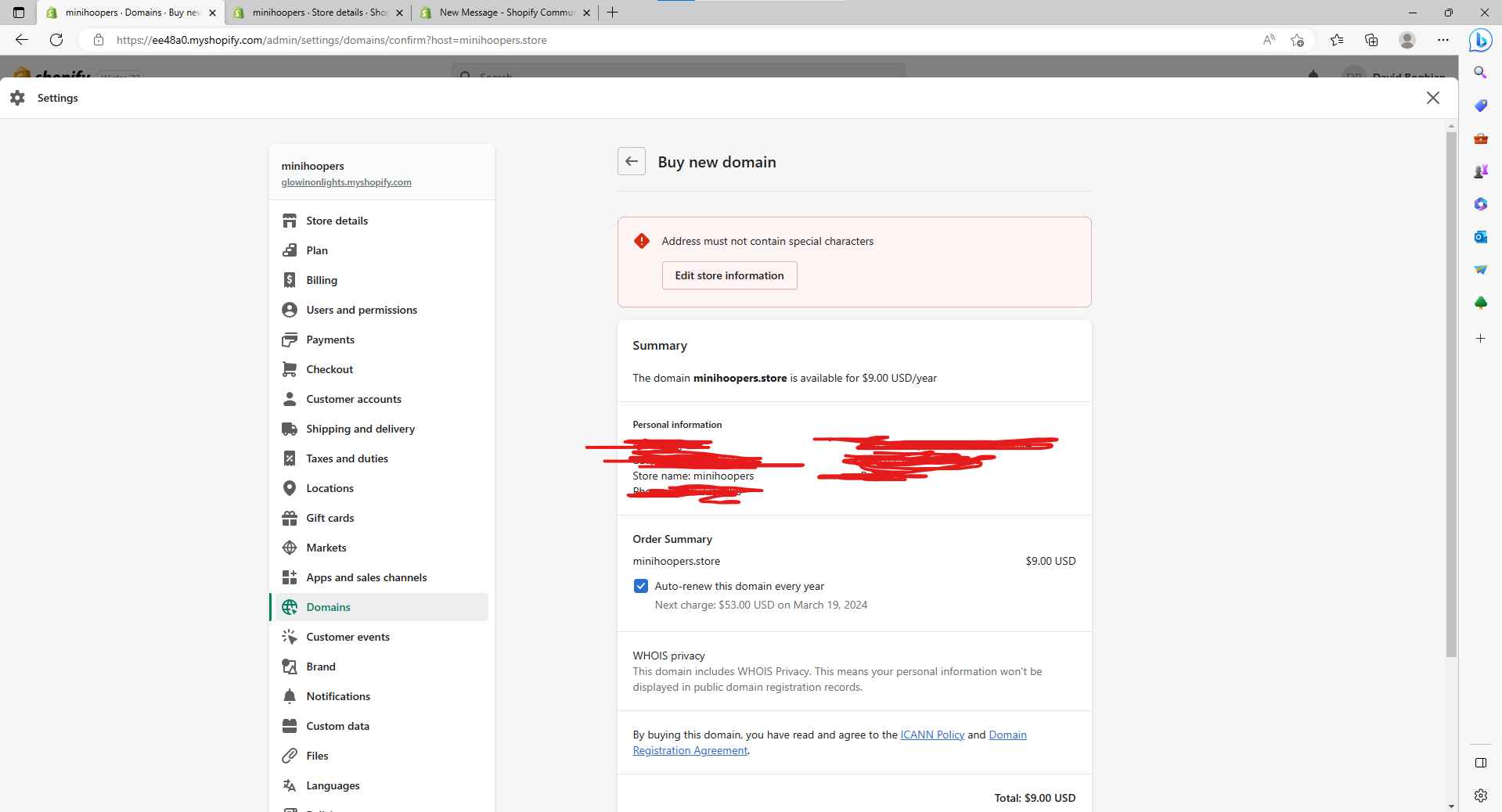Open the browser profile avatar
This screenshot has height=812, width=1502.
[x=1407, y=40]
